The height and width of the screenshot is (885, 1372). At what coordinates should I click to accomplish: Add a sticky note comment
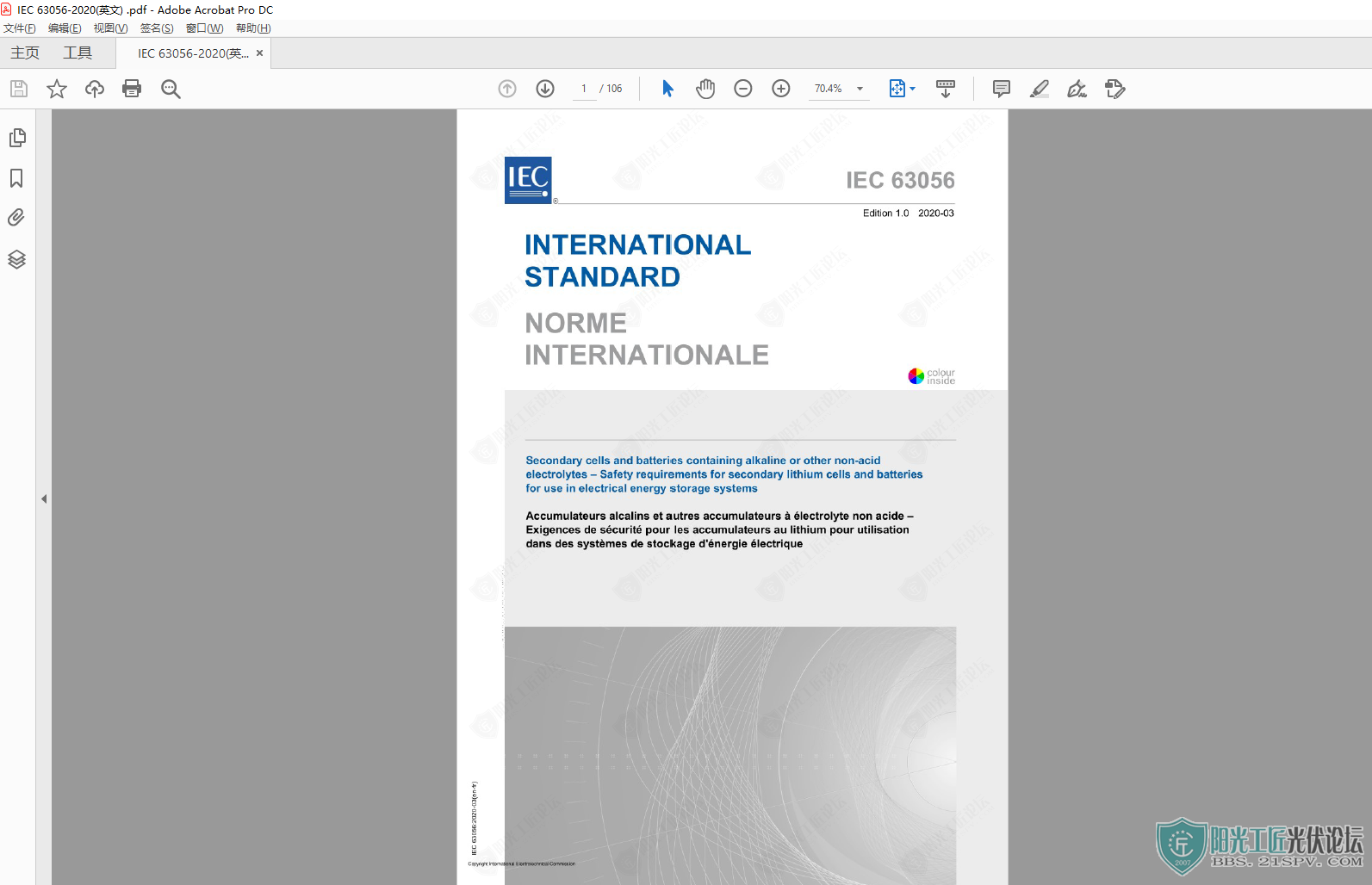(1002, 89)
